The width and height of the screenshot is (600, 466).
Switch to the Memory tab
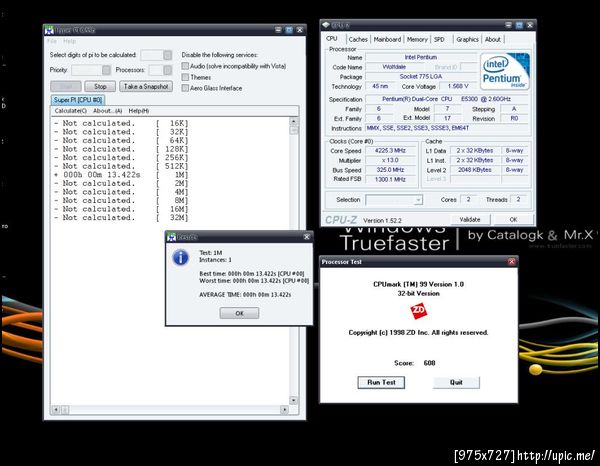(x=417, y=39)
